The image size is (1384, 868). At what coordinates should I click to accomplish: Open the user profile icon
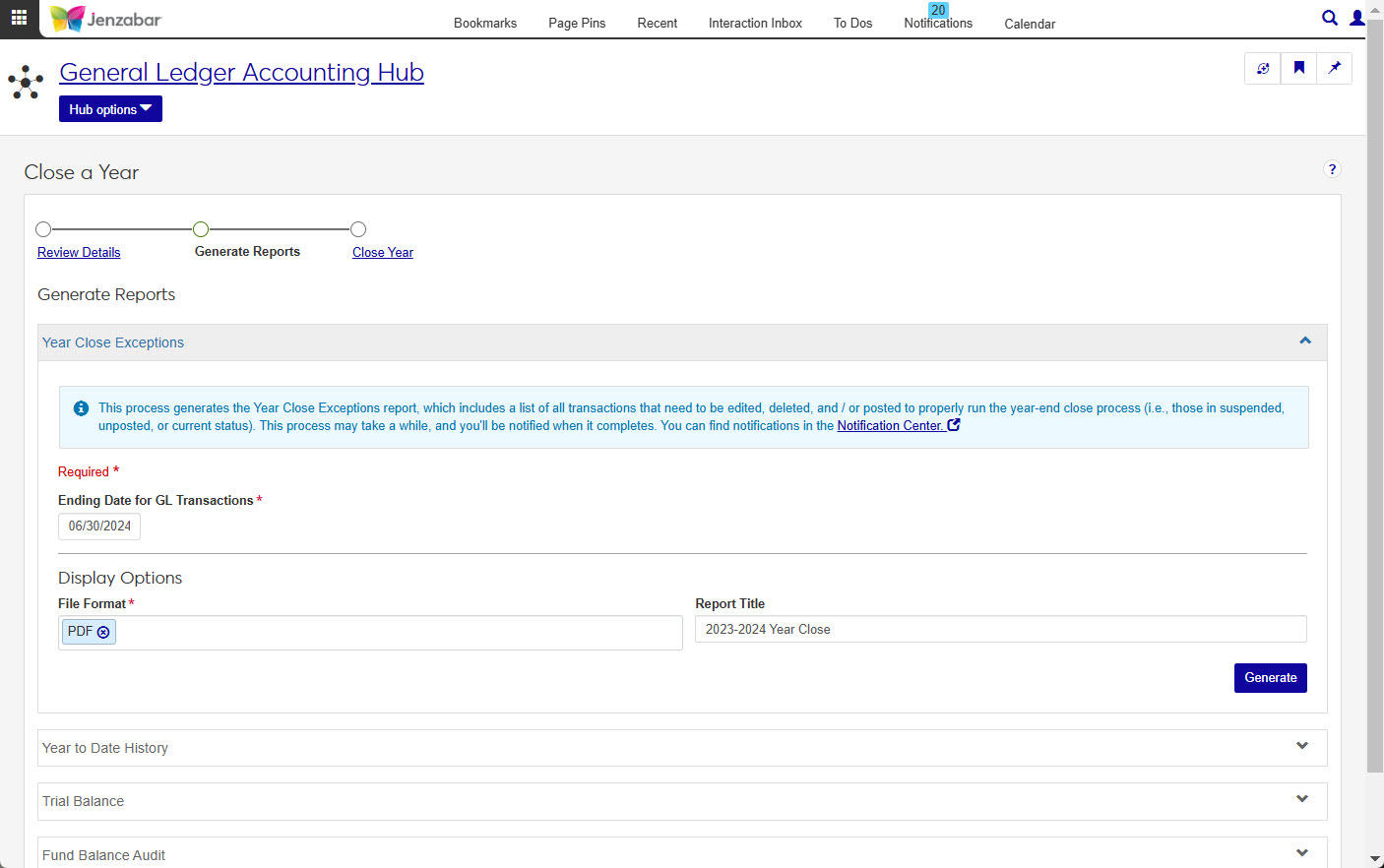pos(1357,18)
